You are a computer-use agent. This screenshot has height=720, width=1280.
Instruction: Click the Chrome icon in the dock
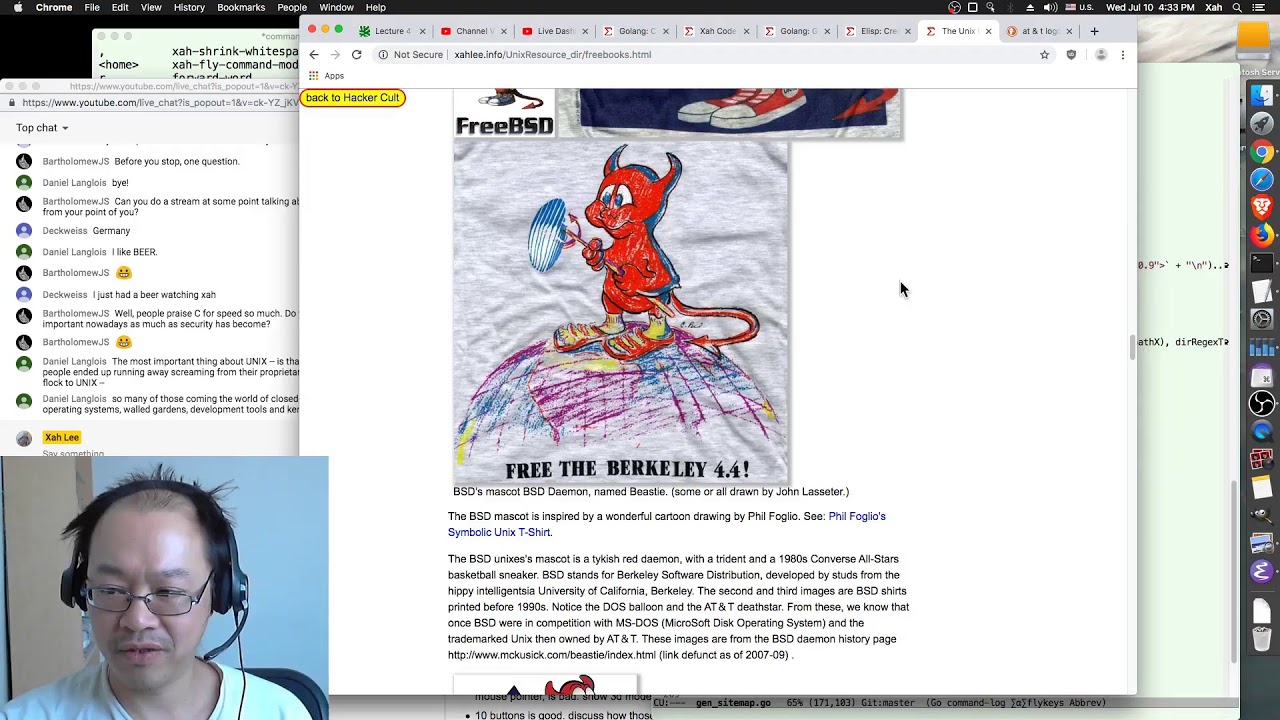pos(1262,152)
